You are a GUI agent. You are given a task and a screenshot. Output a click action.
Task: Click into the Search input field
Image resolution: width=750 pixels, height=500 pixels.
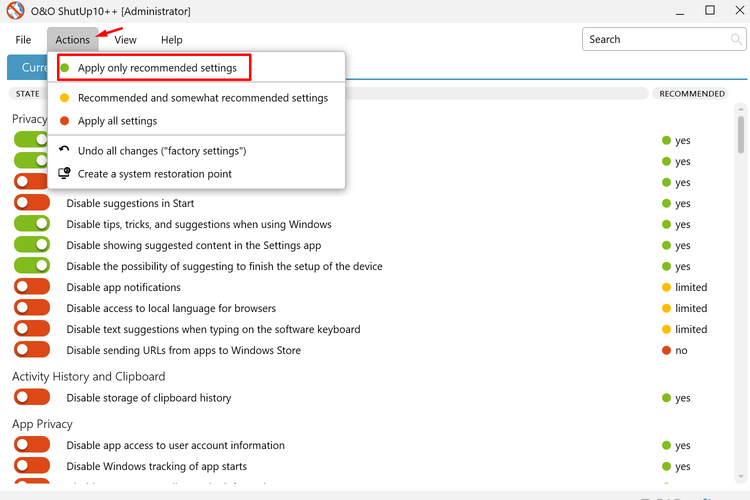point(655,40)
